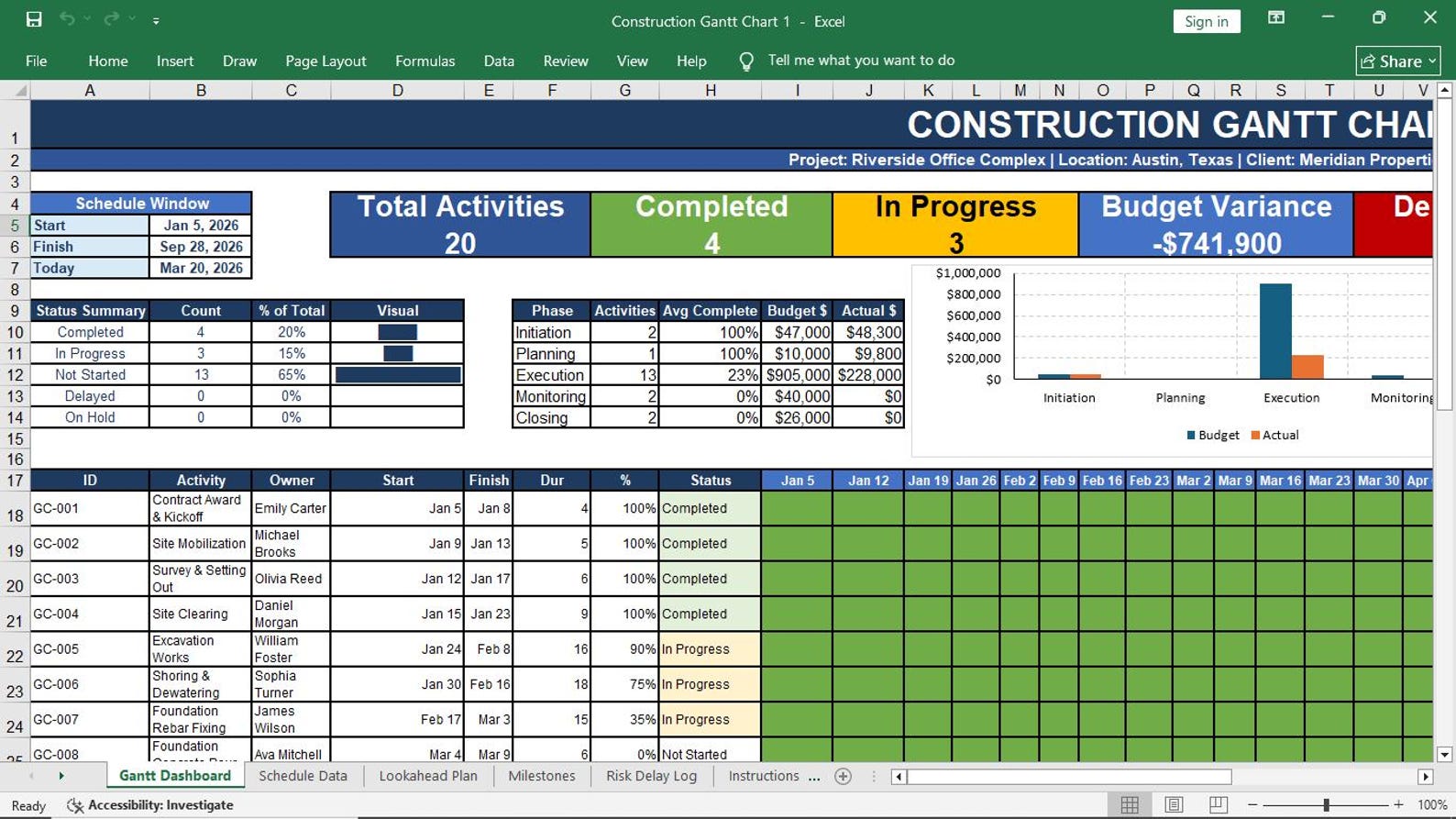The image size is (1456, 819).
Task: Switch to the Schedule Data sheet tab
Action: tap(303, 776)
